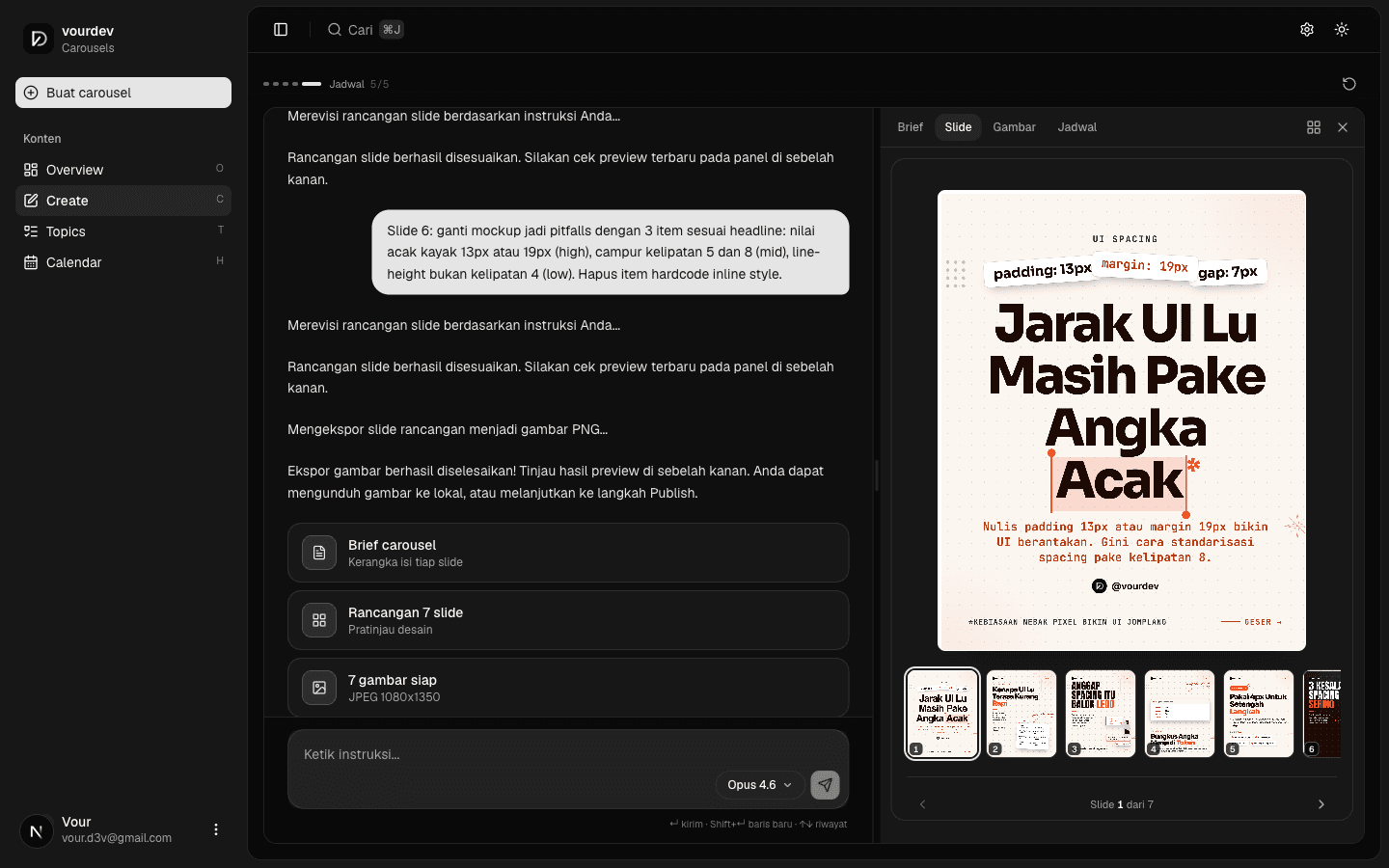1389x868 pixels.
Task: Select slide thumbnail 2
Action: click(1021, 714)
